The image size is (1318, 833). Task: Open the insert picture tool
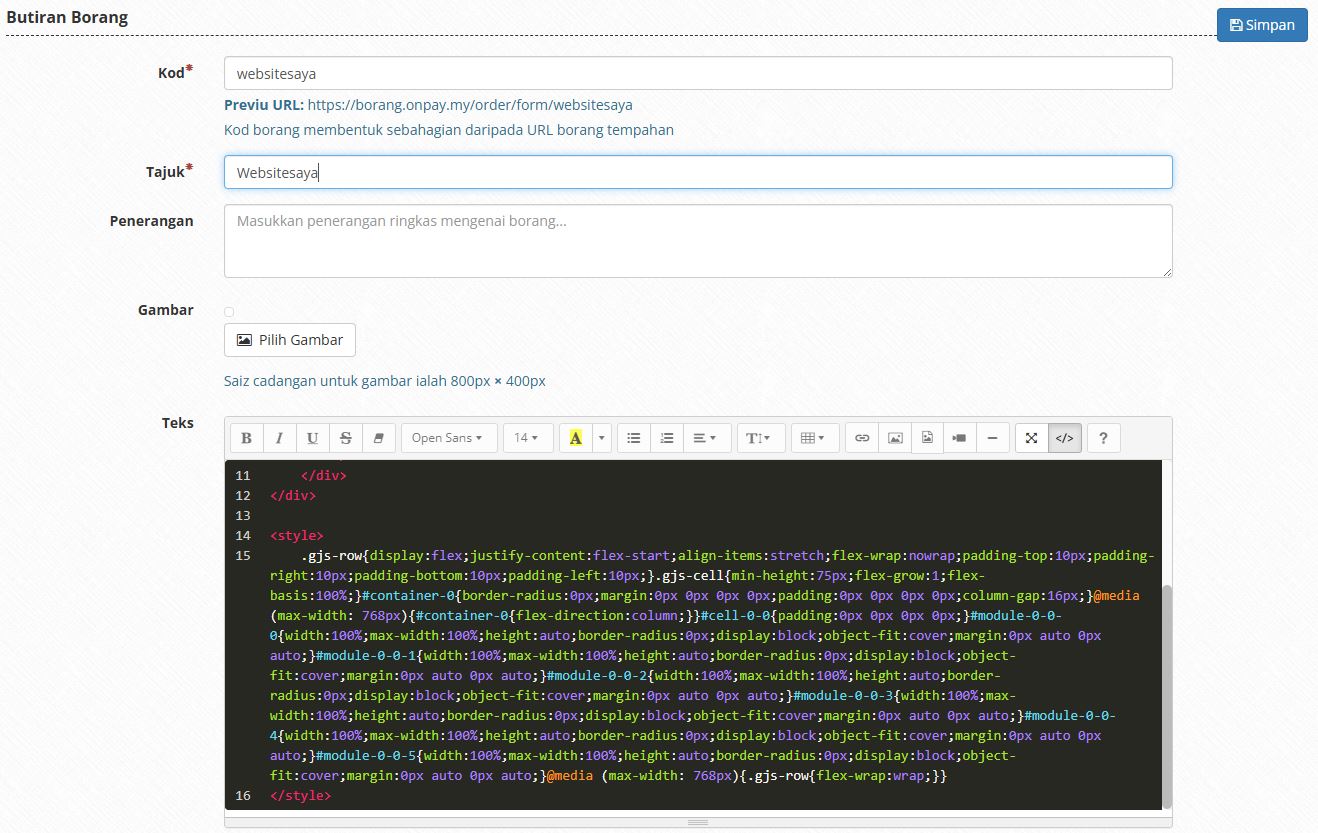pos(895,437)
